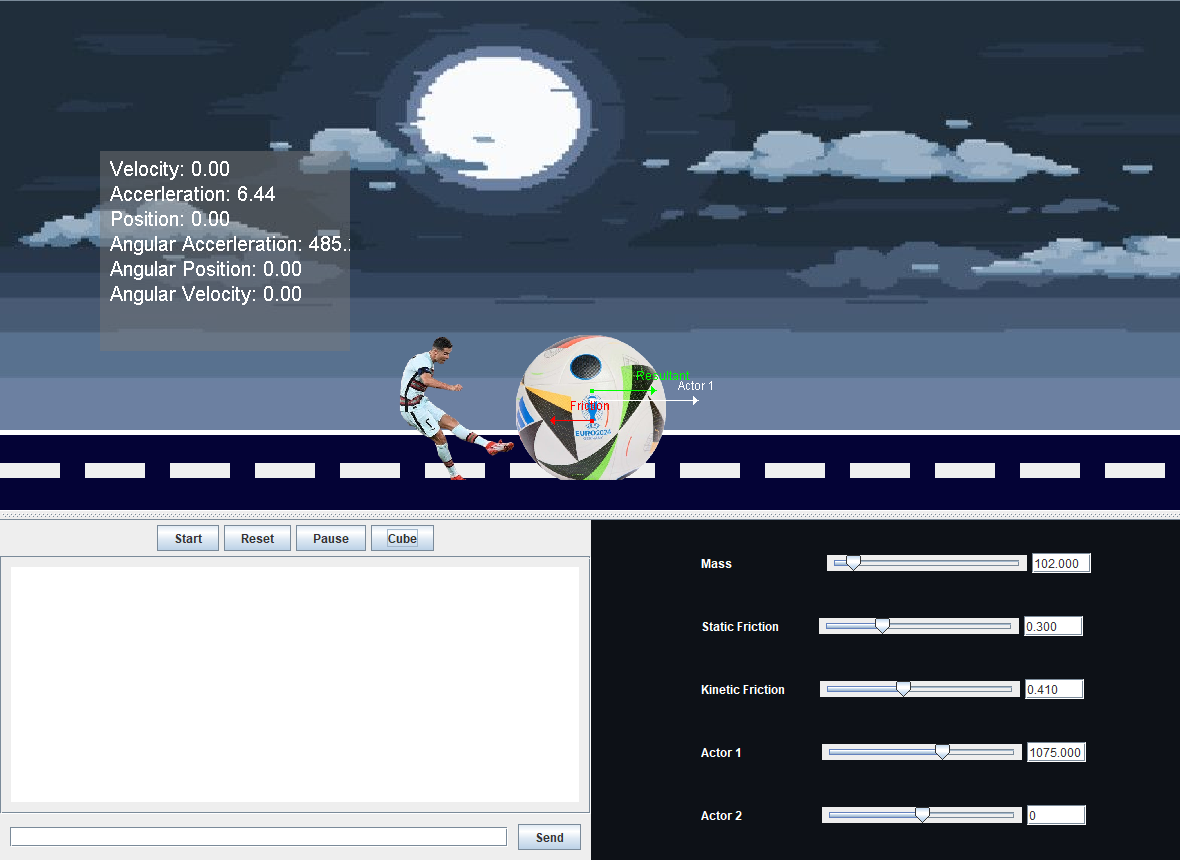Click the Kinetic Friction value field 0.410

[1054, 689]
